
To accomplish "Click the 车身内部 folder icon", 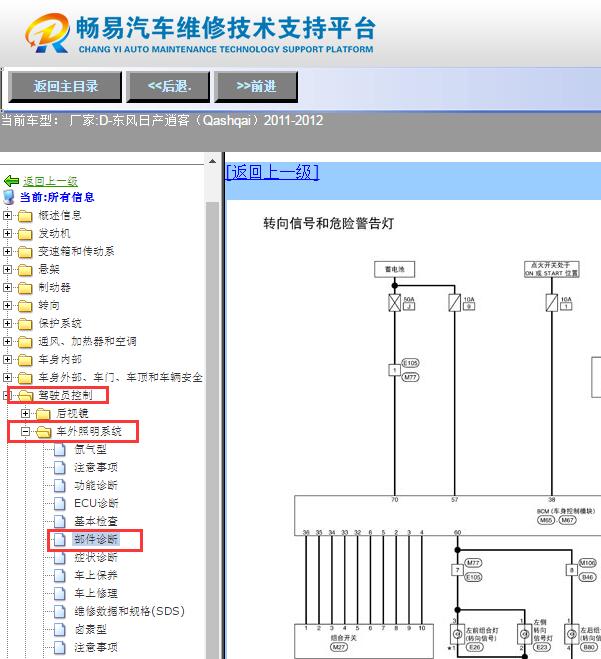I will pos(25,360).
